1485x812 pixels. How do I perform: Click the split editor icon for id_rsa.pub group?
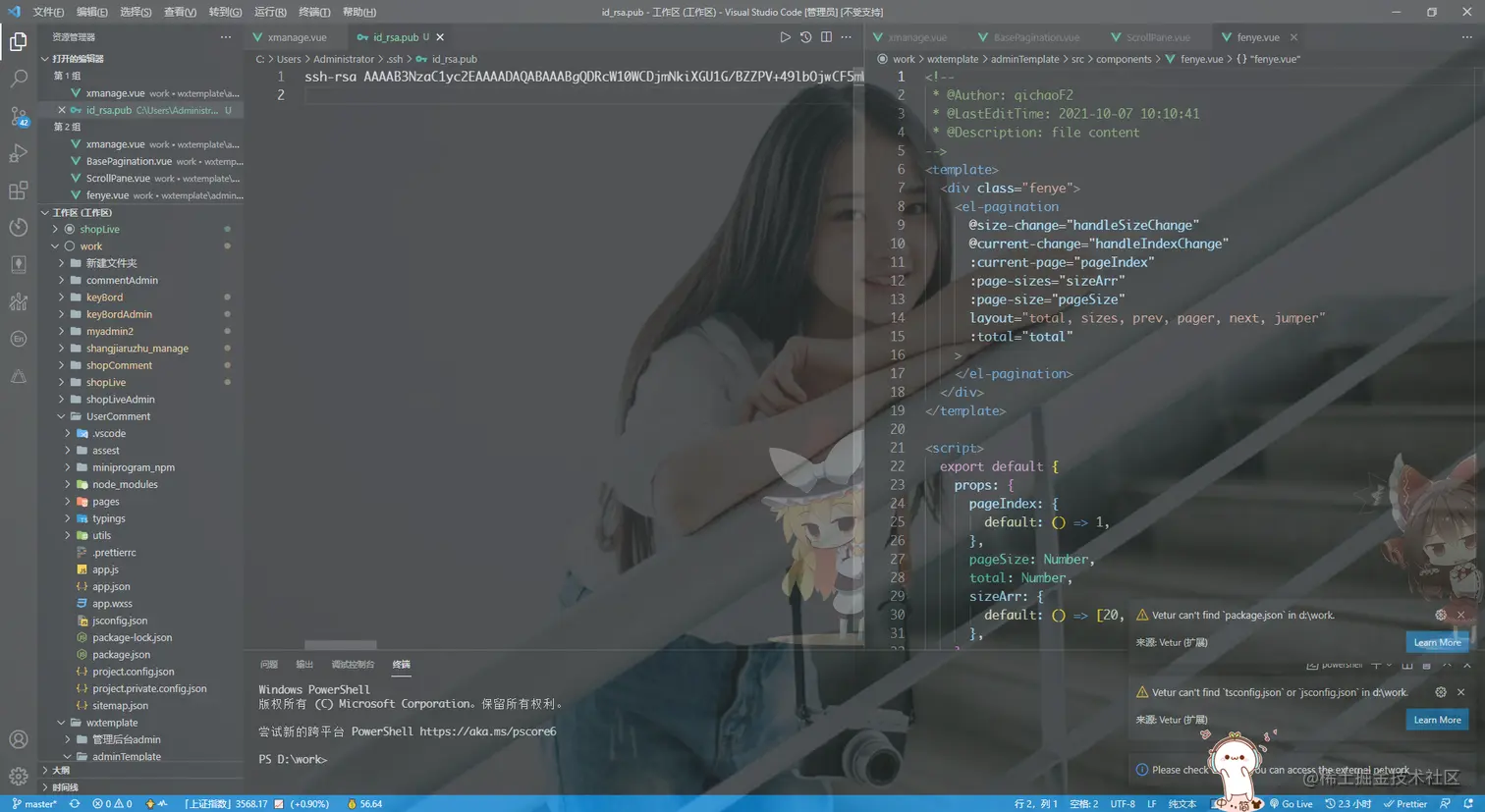click(826, 37)
